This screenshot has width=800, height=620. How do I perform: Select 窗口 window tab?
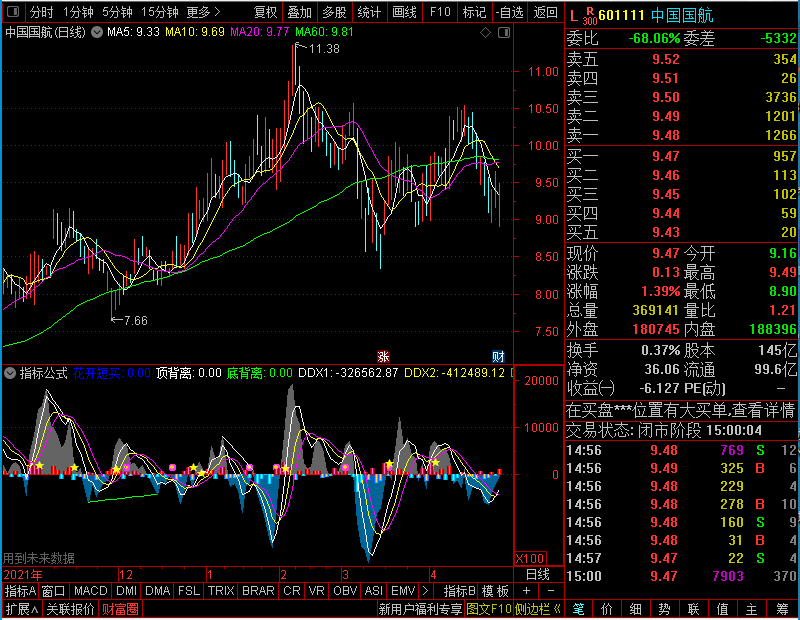(54, 591)
